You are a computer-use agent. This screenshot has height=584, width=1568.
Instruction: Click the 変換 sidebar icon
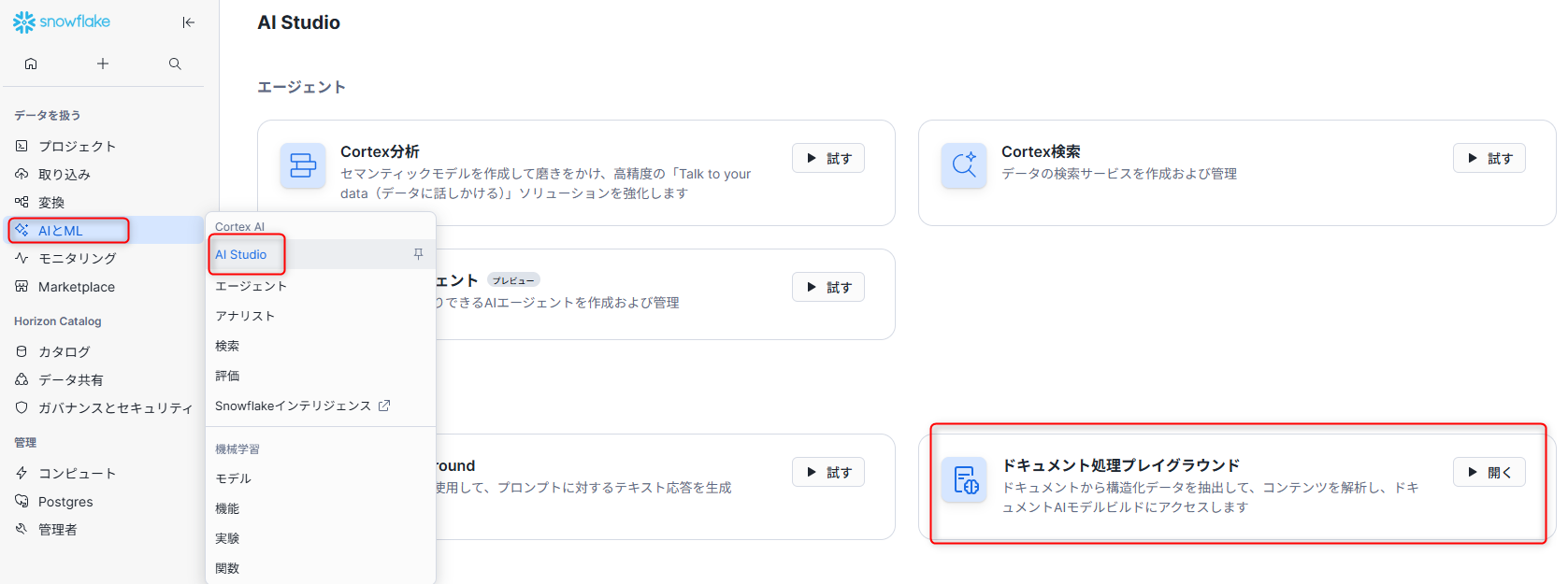click(22, 202)
